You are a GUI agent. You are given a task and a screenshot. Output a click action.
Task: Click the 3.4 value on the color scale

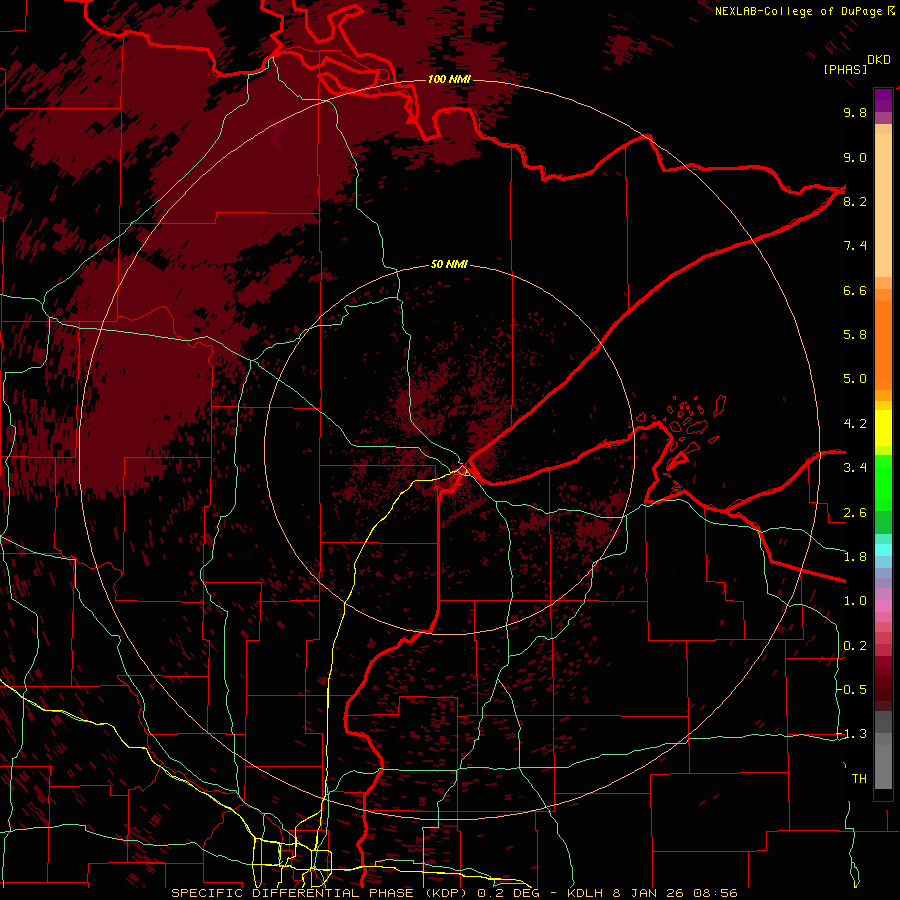[855, 468]
